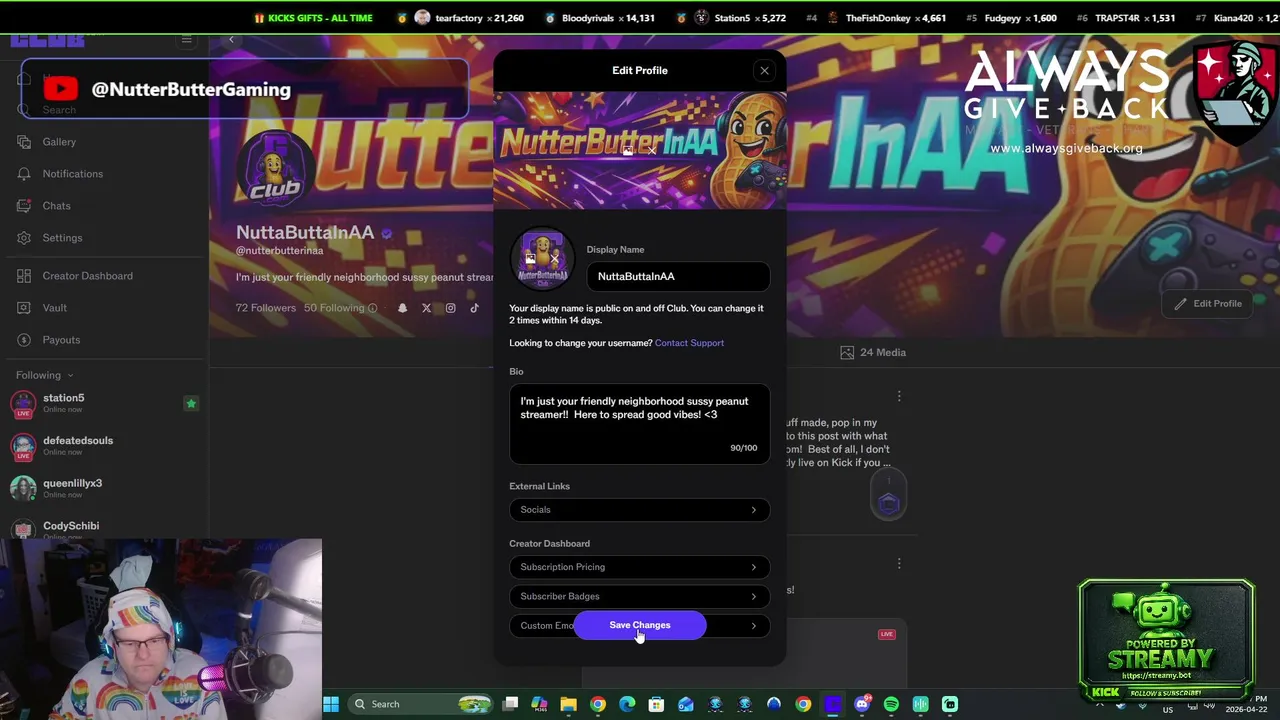Click the Vault lock icon
Screen dimensions: 1280x720
[23, 308]
